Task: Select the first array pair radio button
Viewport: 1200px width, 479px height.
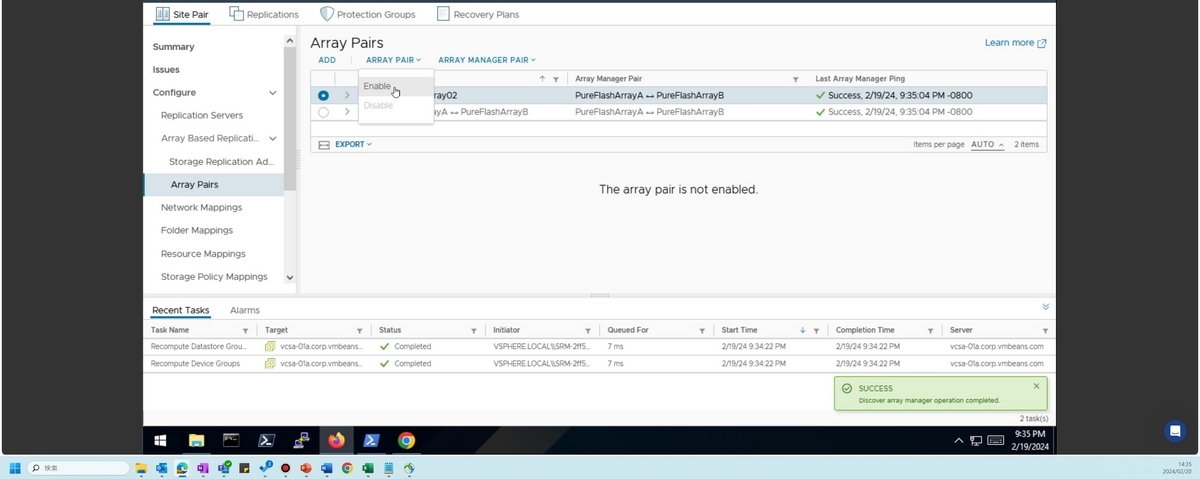Action: pyautogui.click(x=323, y=96)
